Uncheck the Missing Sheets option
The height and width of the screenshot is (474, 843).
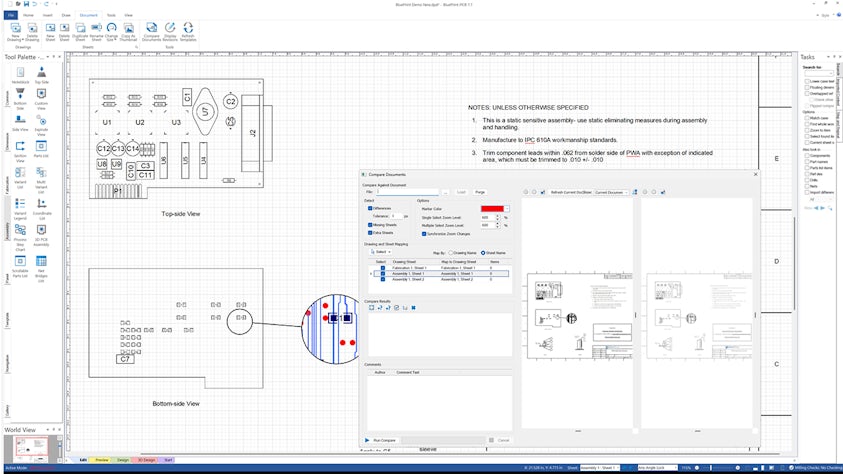368,225
